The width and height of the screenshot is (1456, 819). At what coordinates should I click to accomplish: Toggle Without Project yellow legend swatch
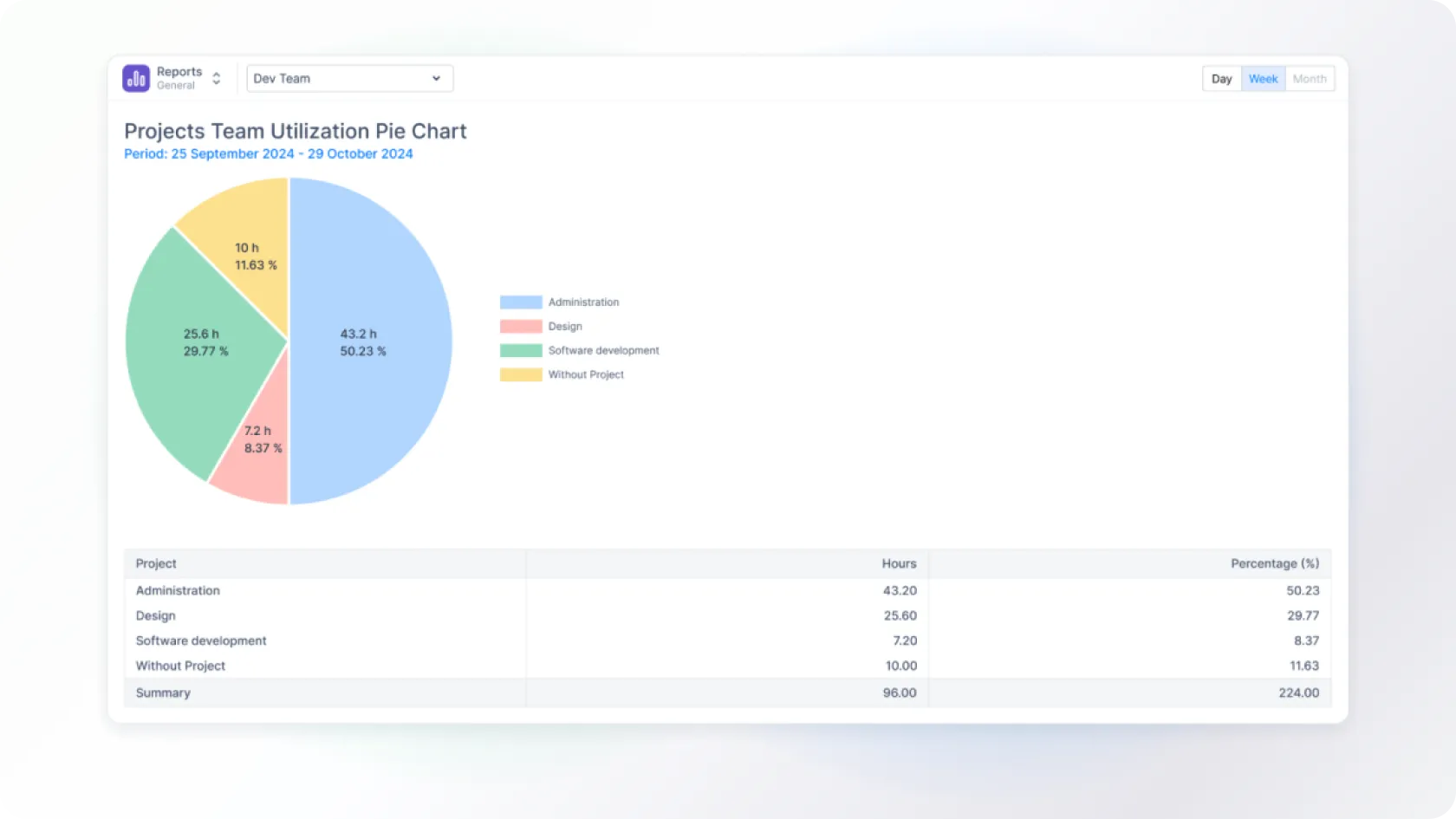pyautogui.click(x=521, y=375)
